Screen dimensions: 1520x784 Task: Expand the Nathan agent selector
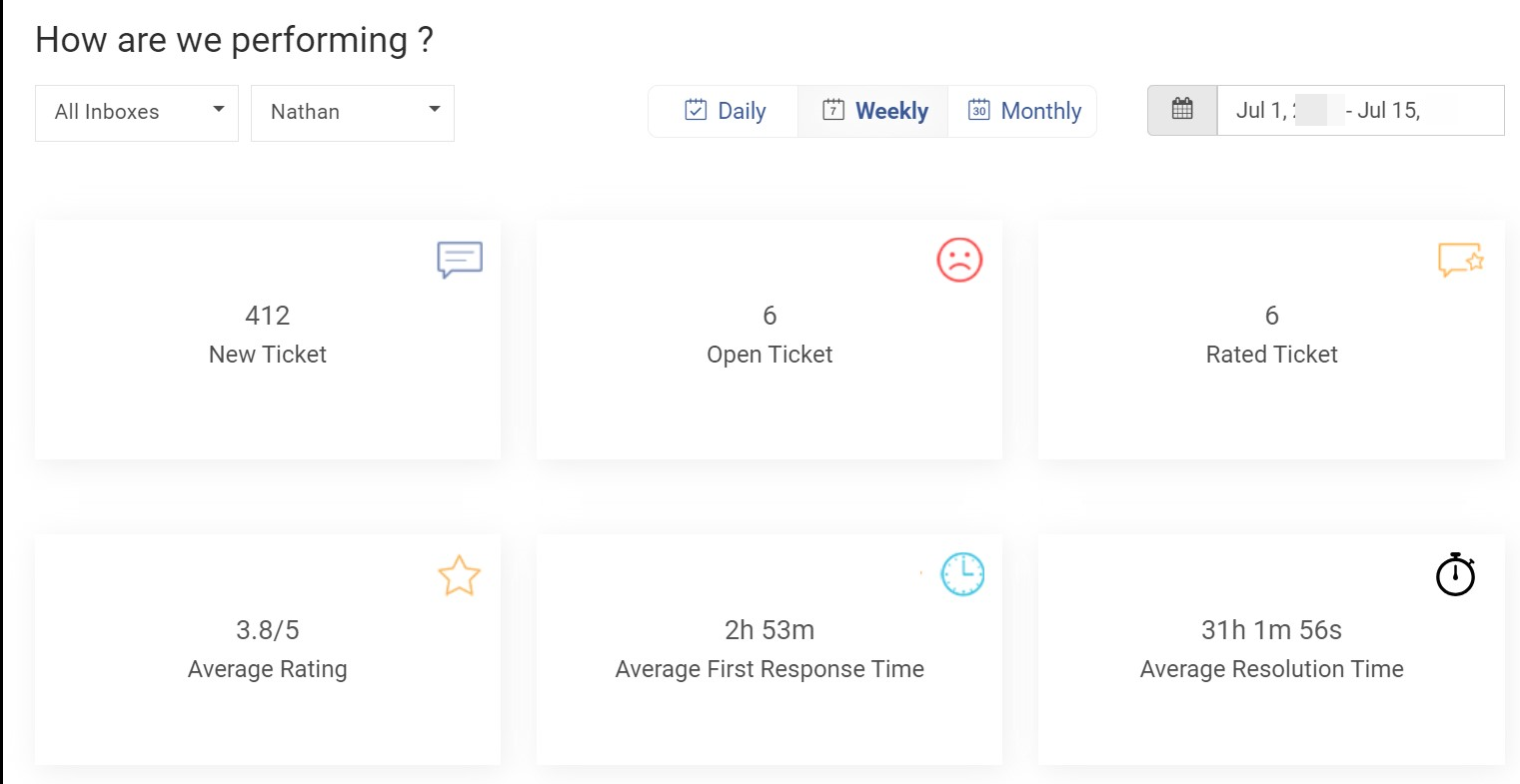pos(352,112)
